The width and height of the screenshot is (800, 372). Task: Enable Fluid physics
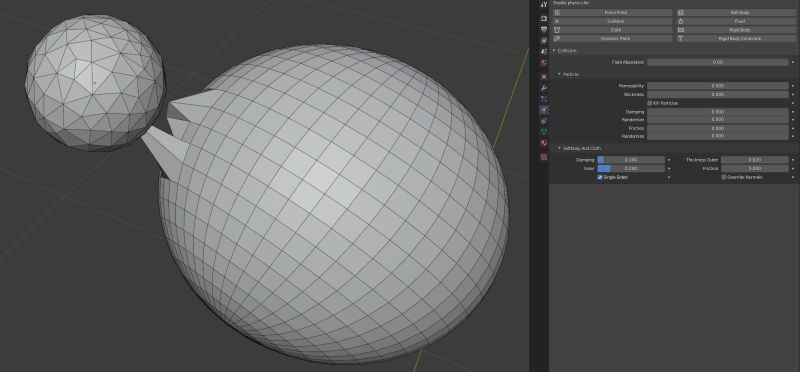click(x=736, y=21)
